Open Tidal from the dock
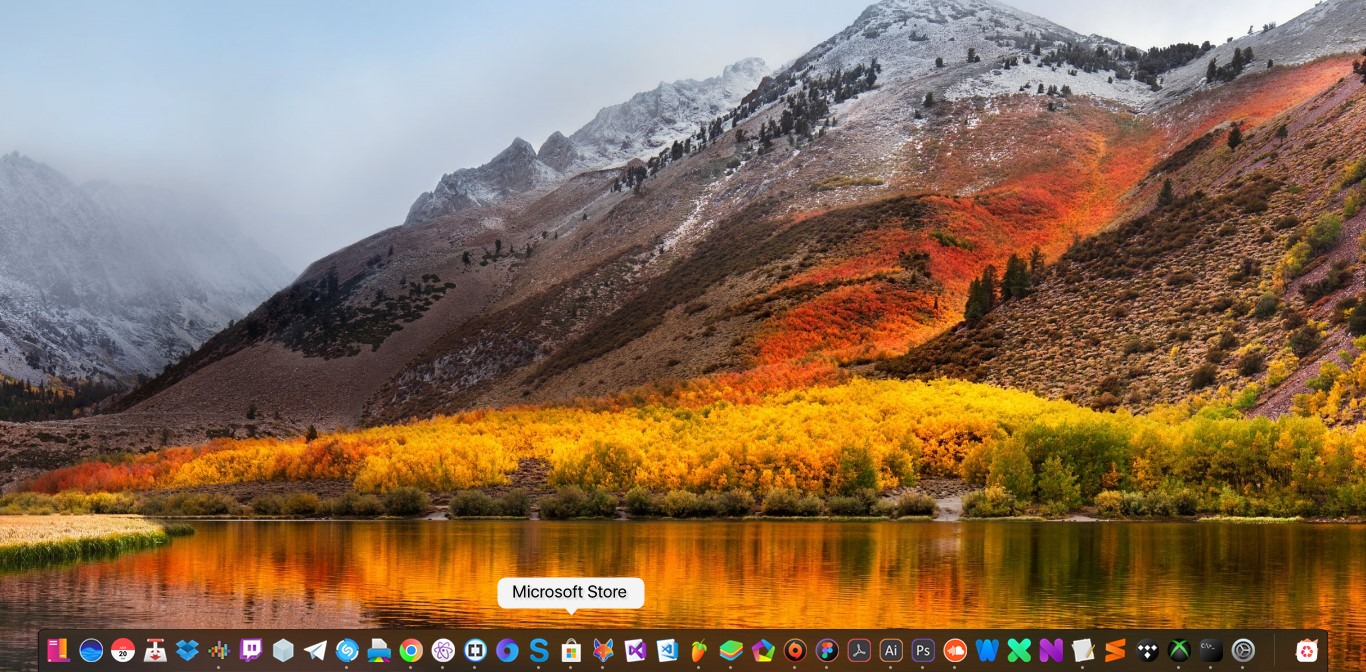1366x672 pixels. [x=1147, y=650]
